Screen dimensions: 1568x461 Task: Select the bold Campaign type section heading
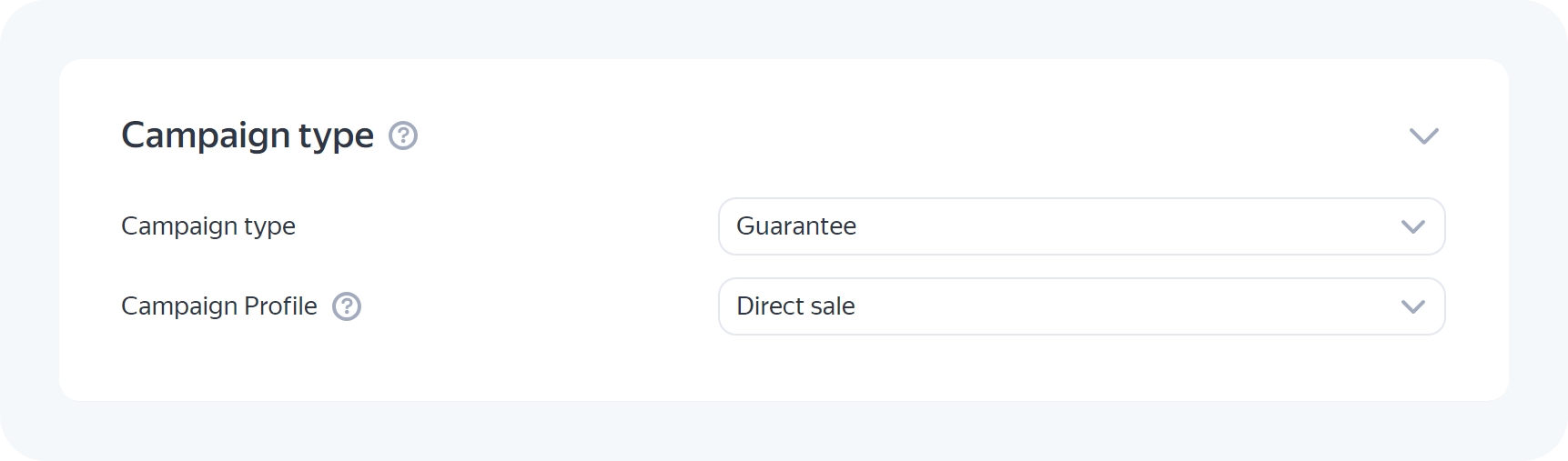tap(248, 135)
